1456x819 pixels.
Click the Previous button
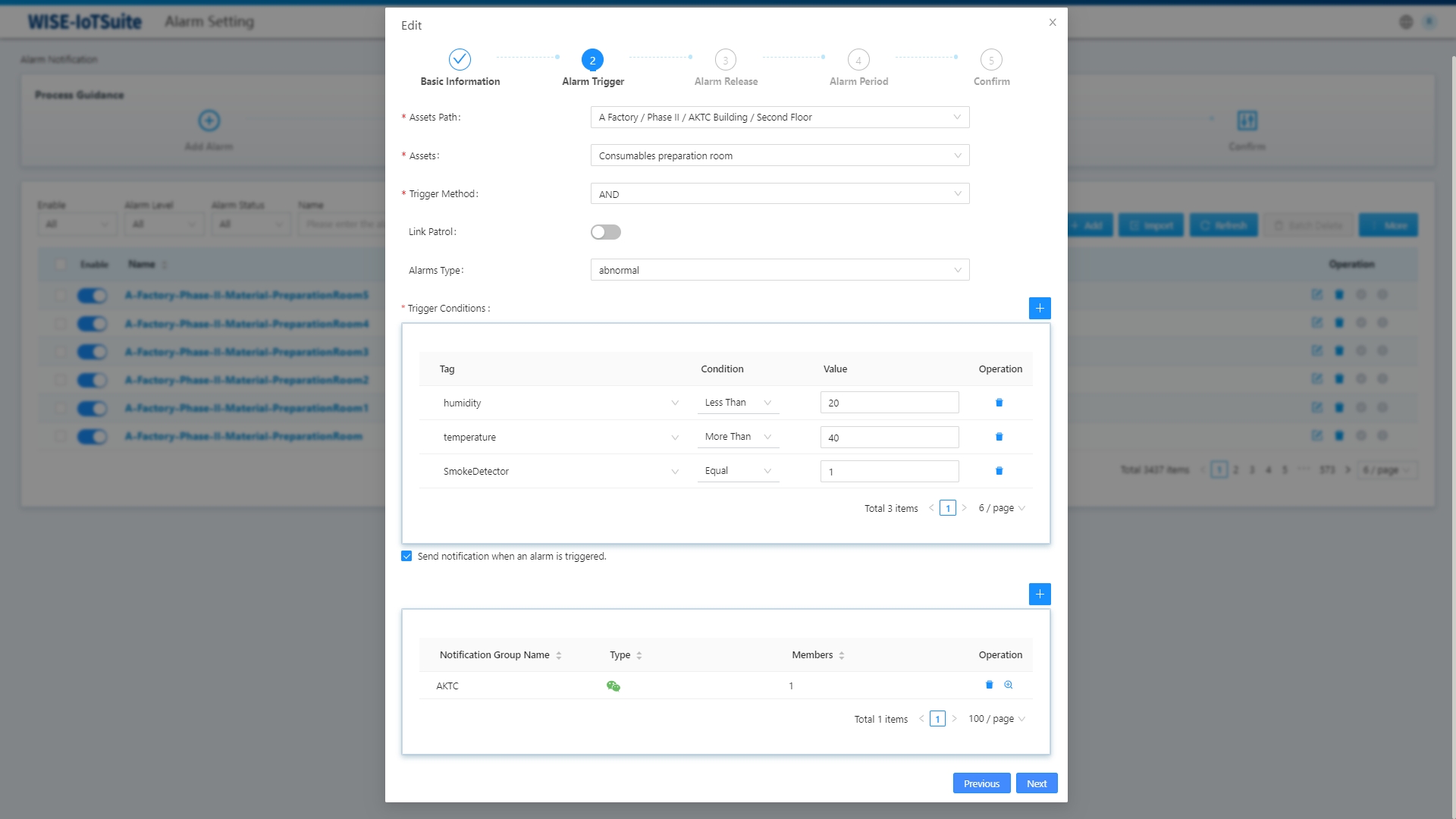point(981,783)
